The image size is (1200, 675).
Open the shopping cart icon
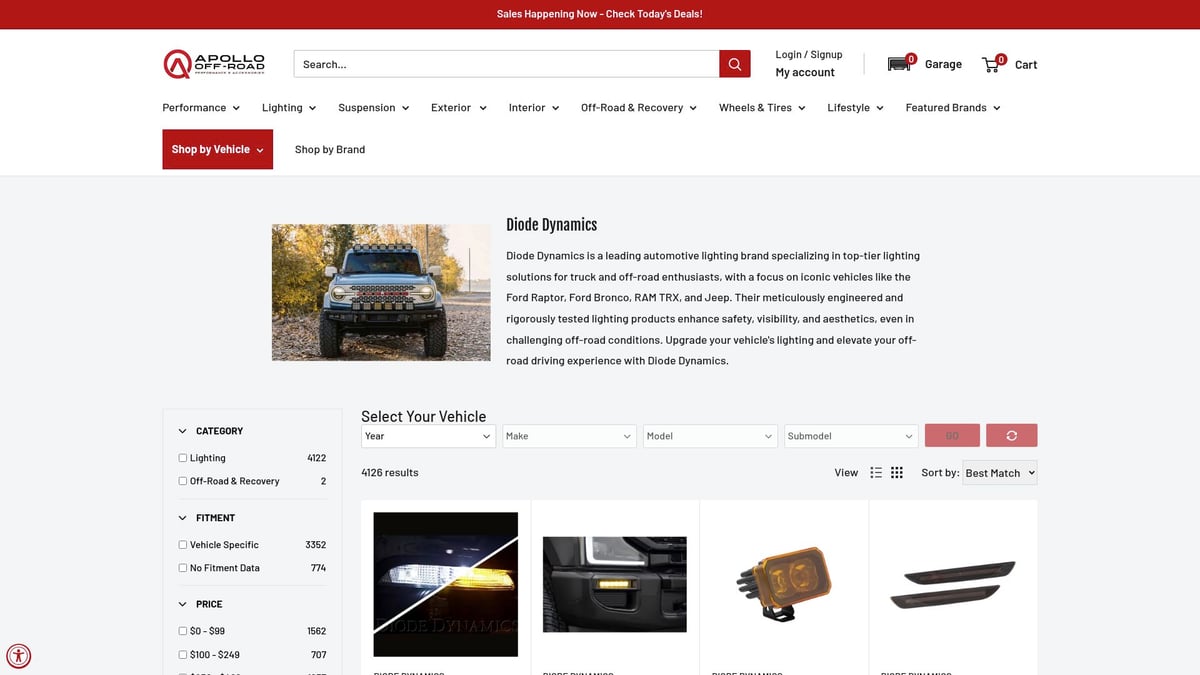coord(992,64)
